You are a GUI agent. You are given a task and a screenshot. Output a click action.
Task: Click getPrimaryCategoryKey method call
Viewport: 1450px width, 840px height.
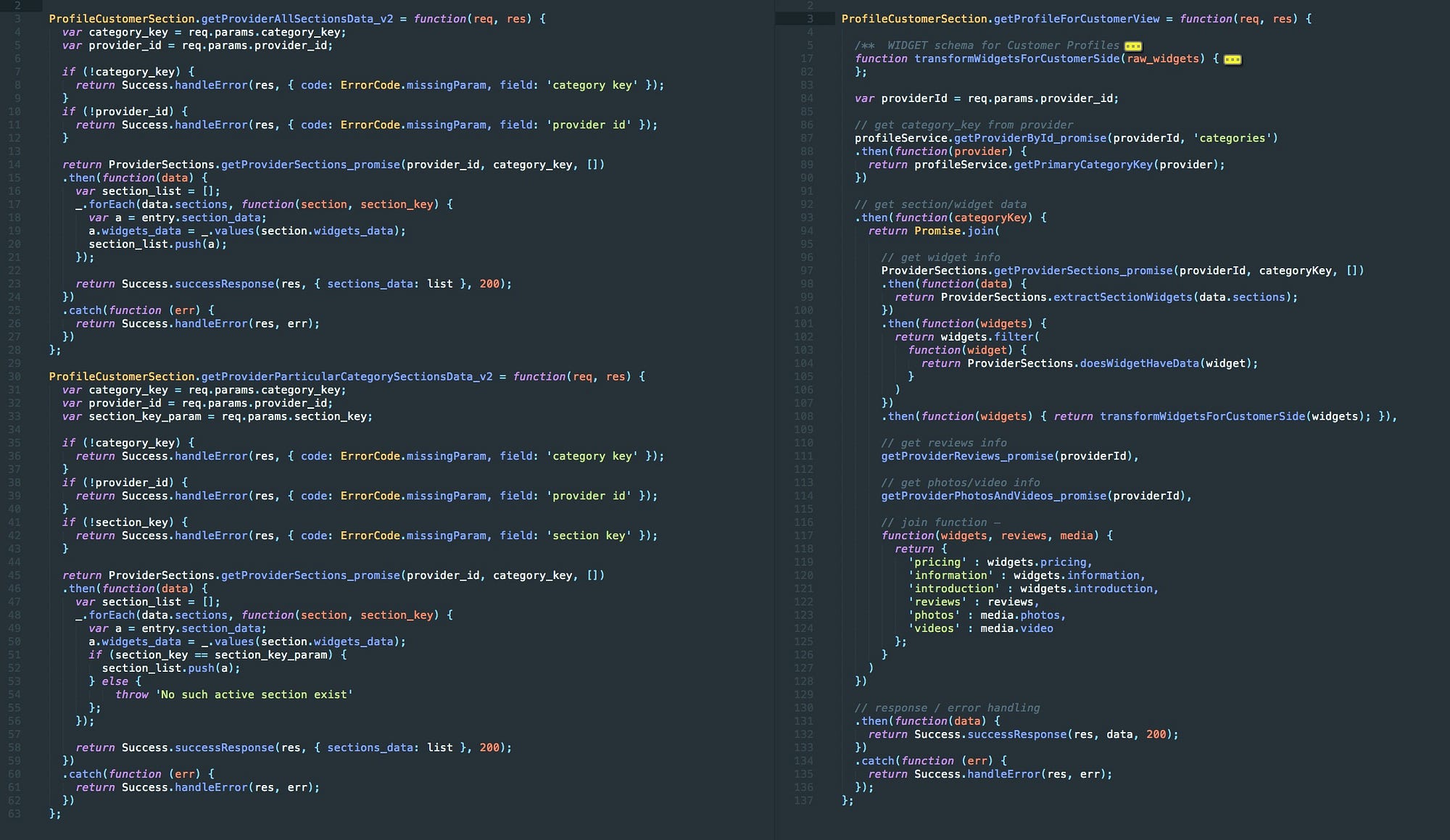point(1082,165)
